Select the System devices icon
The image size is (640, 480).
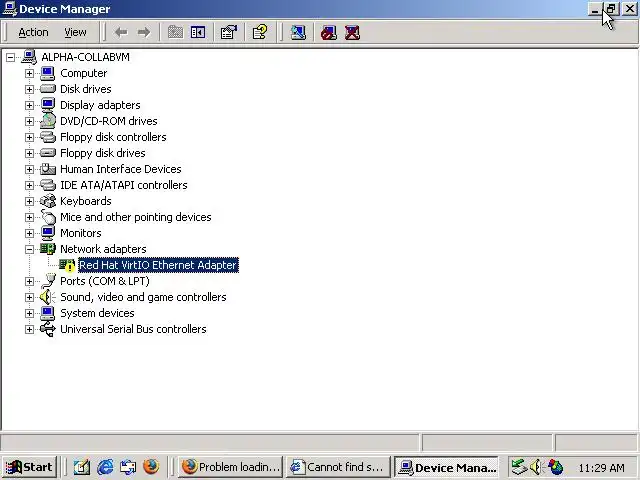pyautogui.click(x=48, y=313)
